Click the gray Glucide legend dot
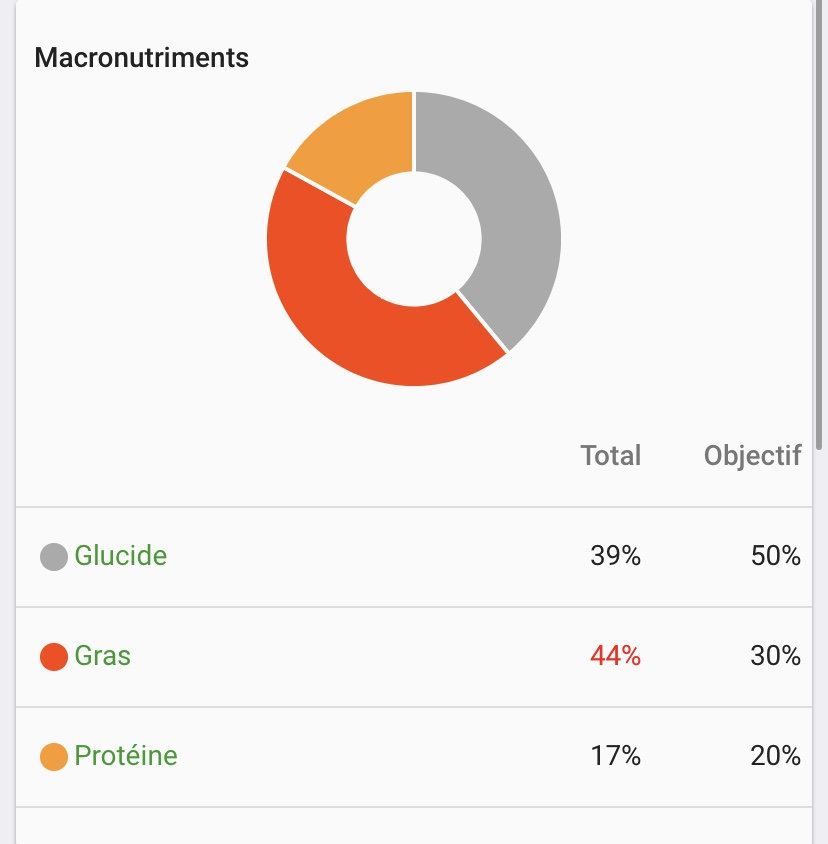The height and width of the screenshot is (844, 828). click(53, 556)
